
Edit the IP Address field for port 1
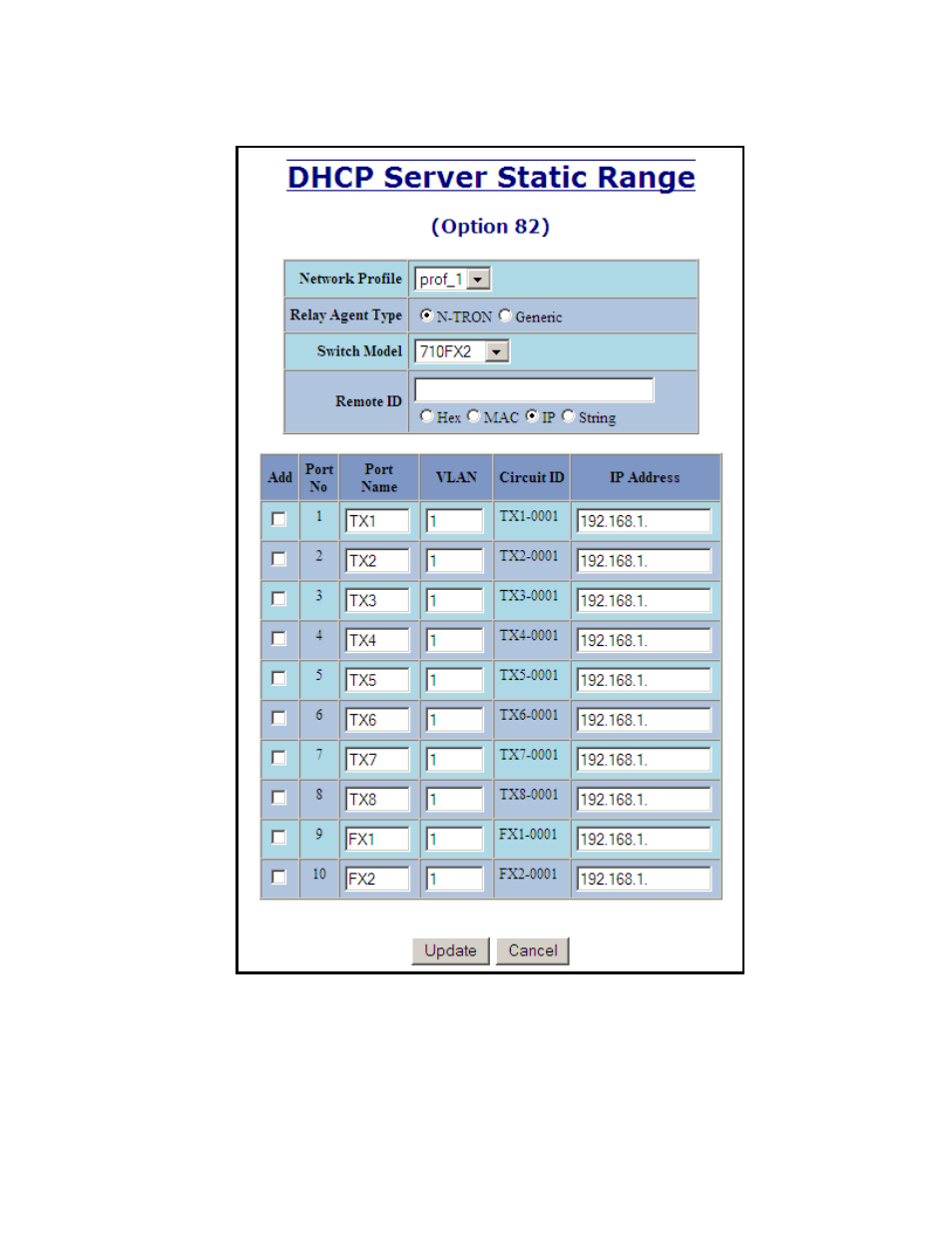tap(644, 521)
